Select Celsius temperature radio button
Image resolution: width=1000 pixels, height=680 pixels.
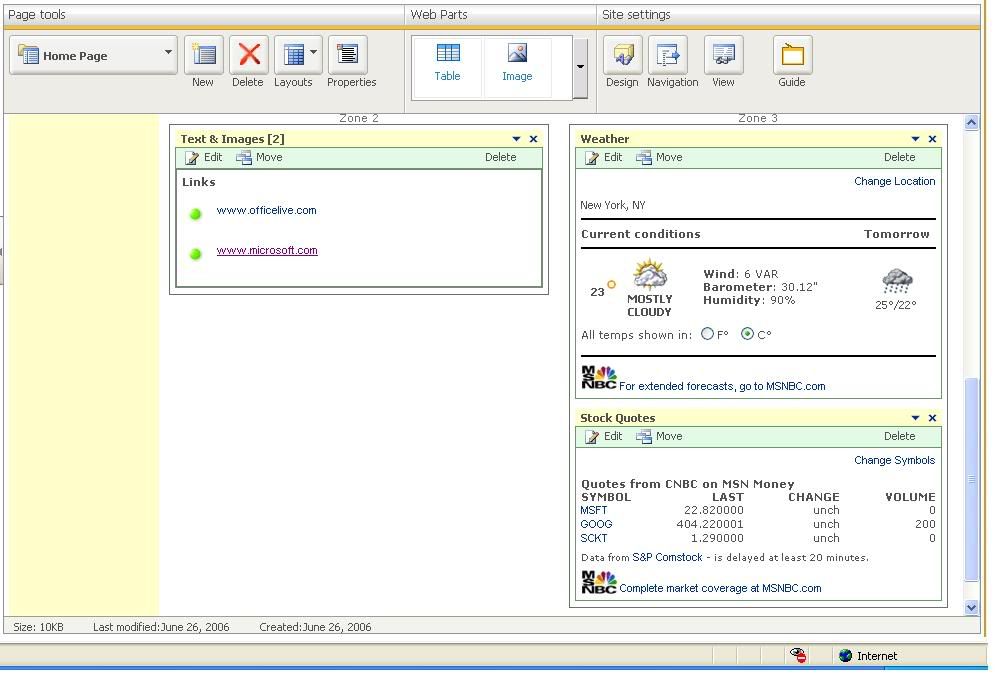[747, 334]
